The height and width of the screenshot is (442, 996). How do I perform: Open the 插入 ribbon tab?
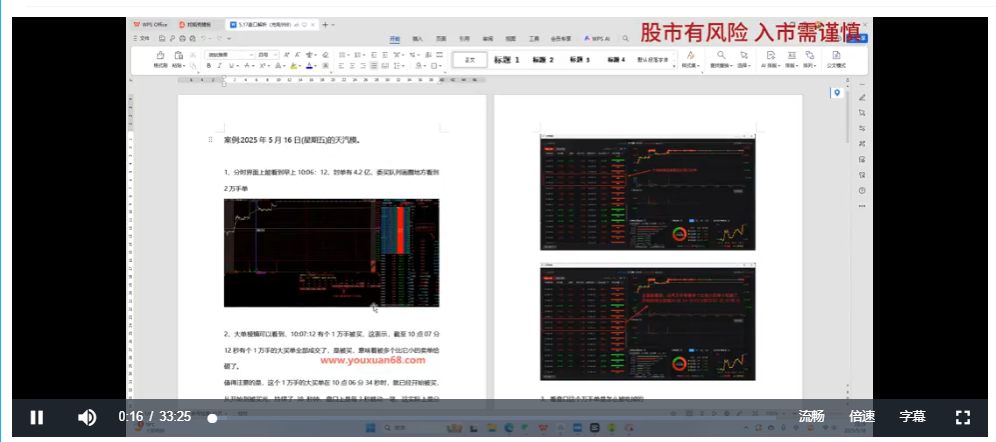click(x=417, y=38)
